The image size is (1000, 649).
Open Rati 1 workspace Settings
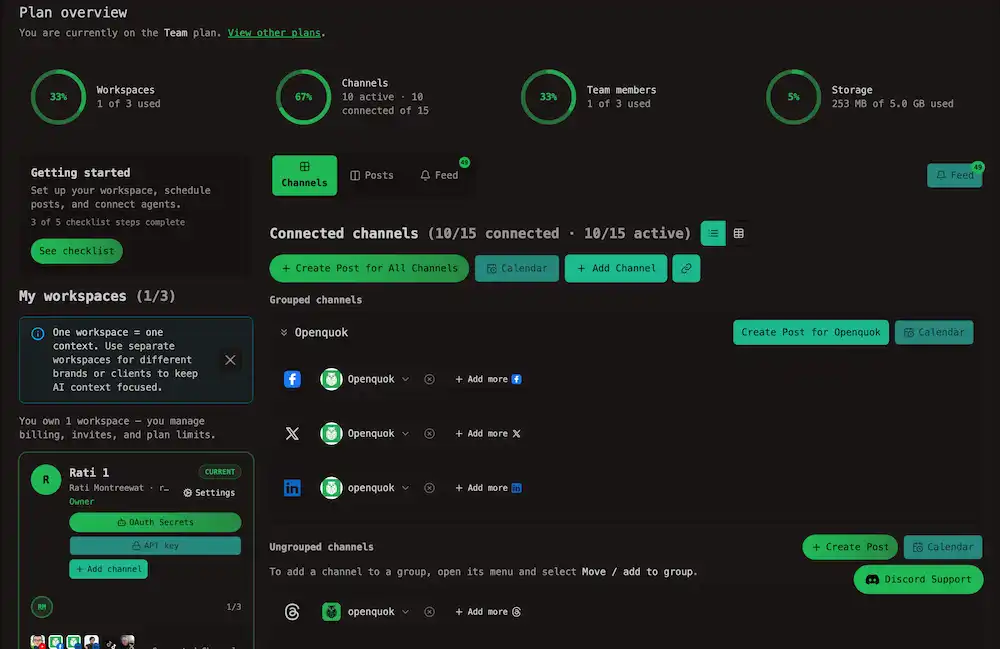click(209, 493)
